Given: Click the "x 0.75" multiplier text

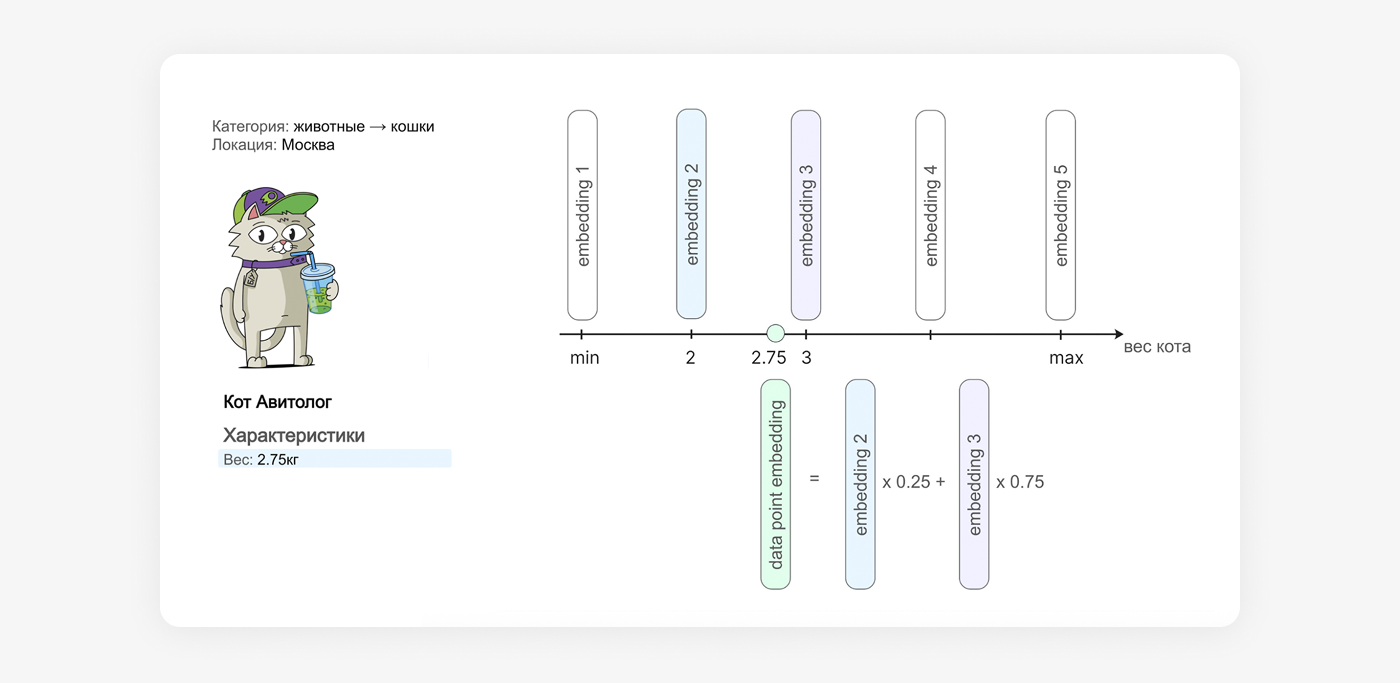Looking at the screenshot, I should (x=1020, y=482).
